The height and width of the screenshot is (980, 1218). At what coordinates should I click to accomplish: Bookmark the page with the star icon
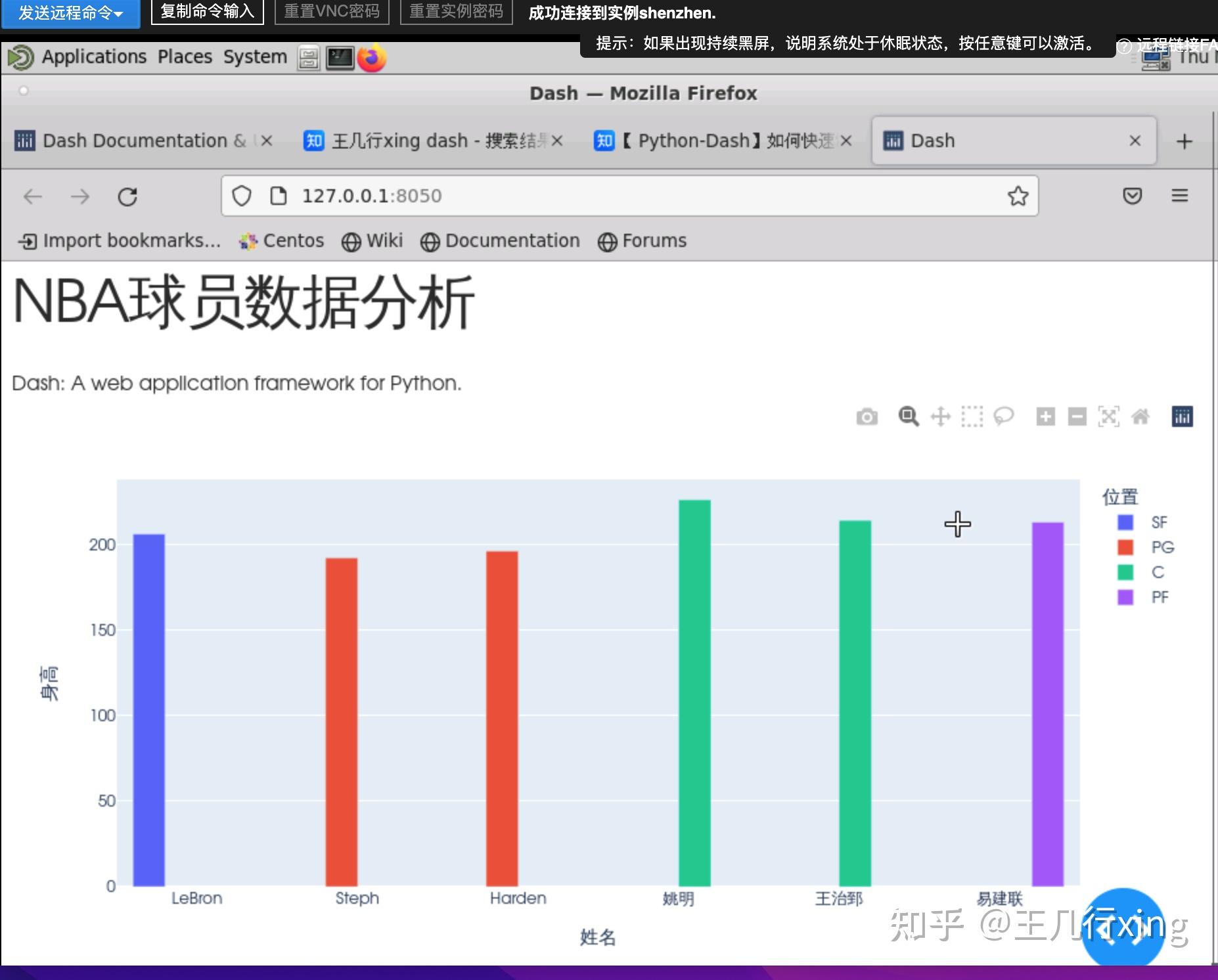click(1017, 195)
